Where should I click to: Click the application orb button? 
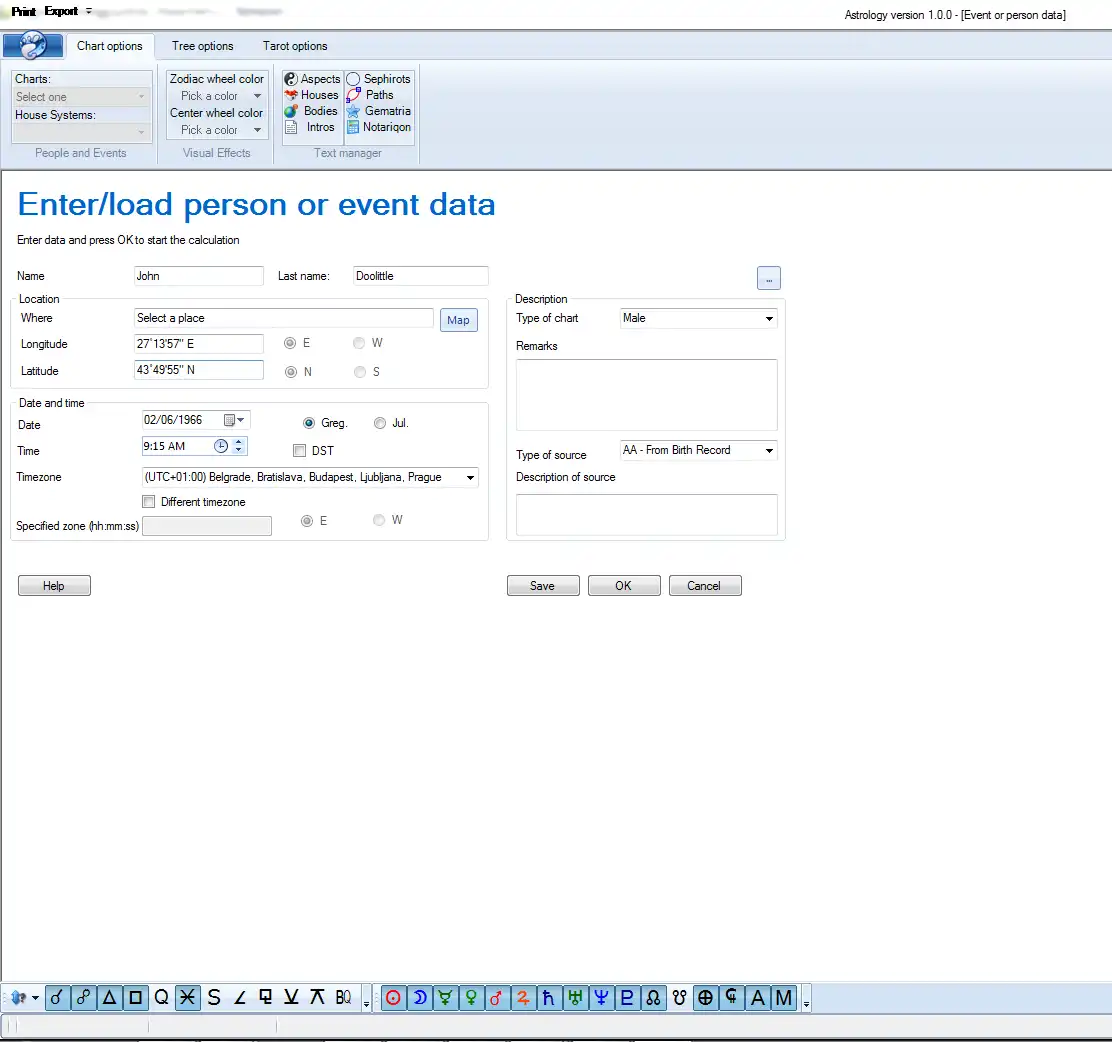pos(33,45)
